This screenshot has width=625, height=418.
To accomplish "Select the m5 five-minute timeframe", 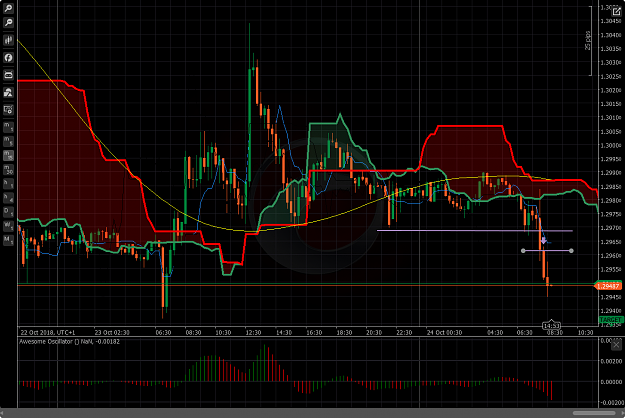I will pyautogui.click(x=8, y=141).
